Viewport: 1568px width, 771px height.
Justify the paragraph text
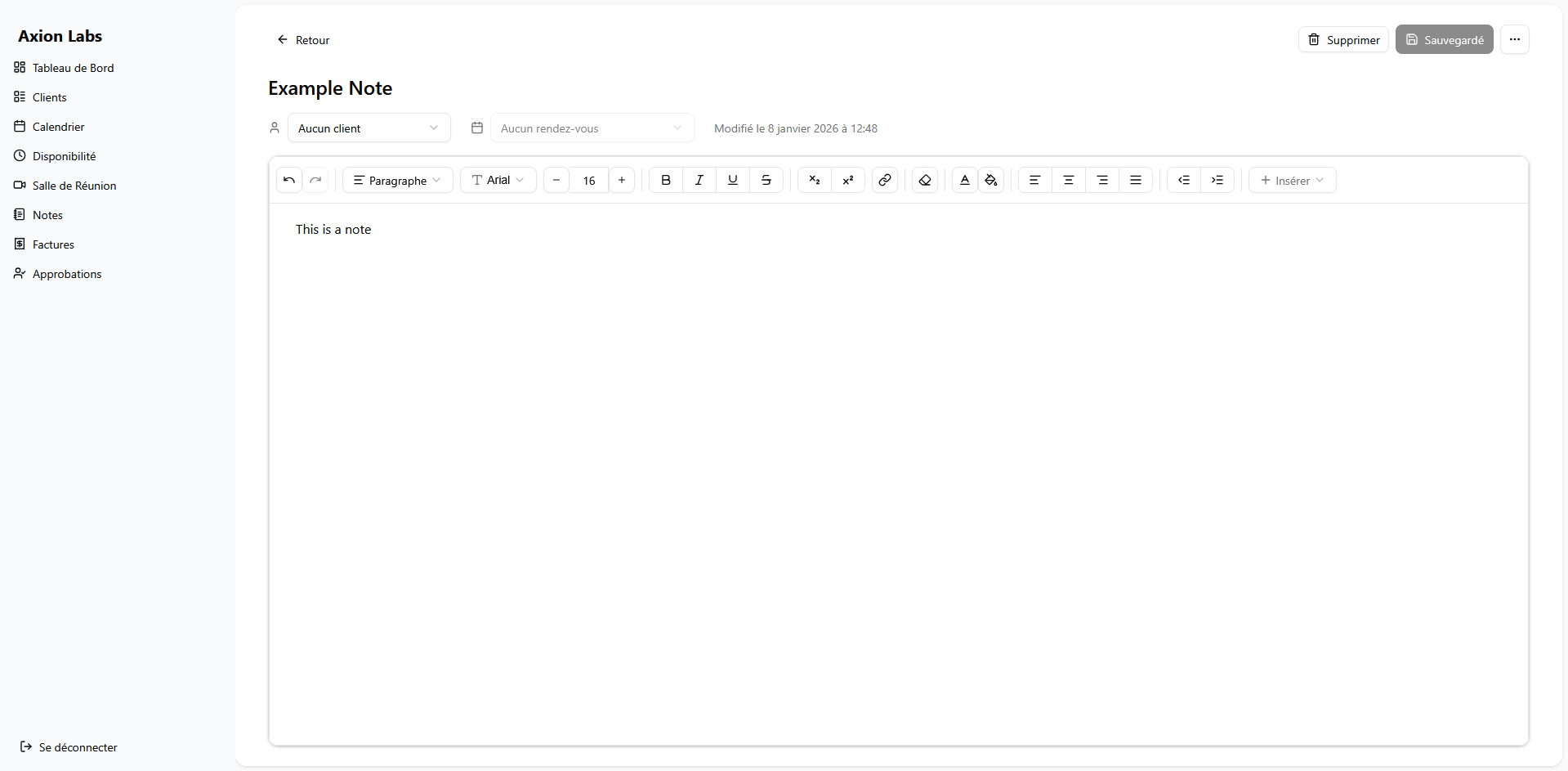tap(1136, 180)
